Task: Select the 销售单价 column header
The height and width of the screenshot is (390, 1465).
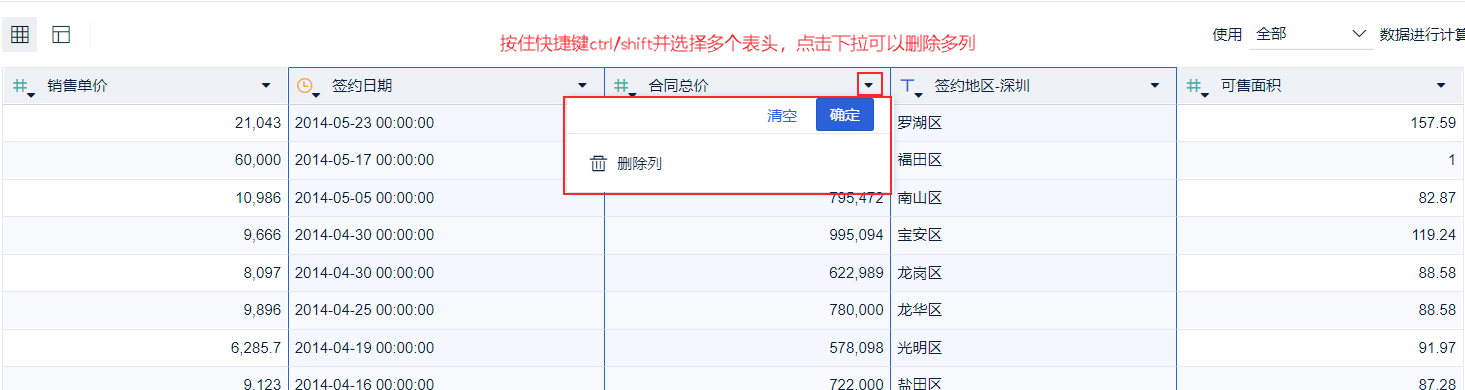Action: pos(145,86)
